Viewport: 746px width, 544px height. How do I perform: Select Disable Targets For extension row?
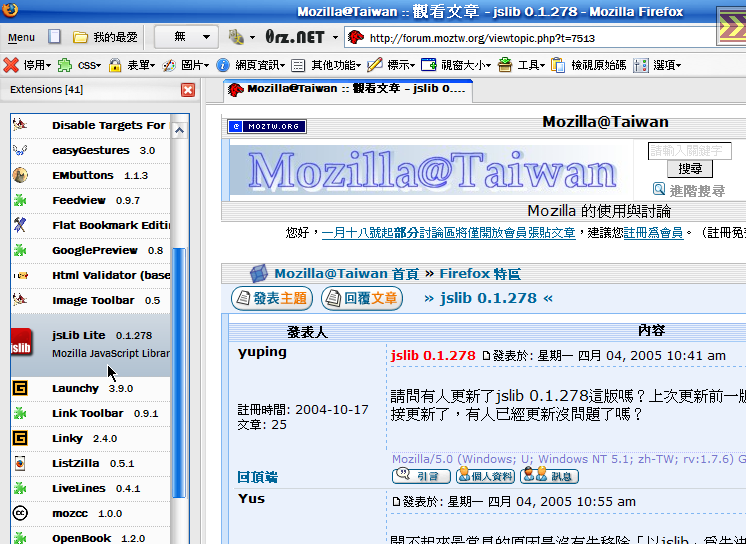tap(90, 126)
